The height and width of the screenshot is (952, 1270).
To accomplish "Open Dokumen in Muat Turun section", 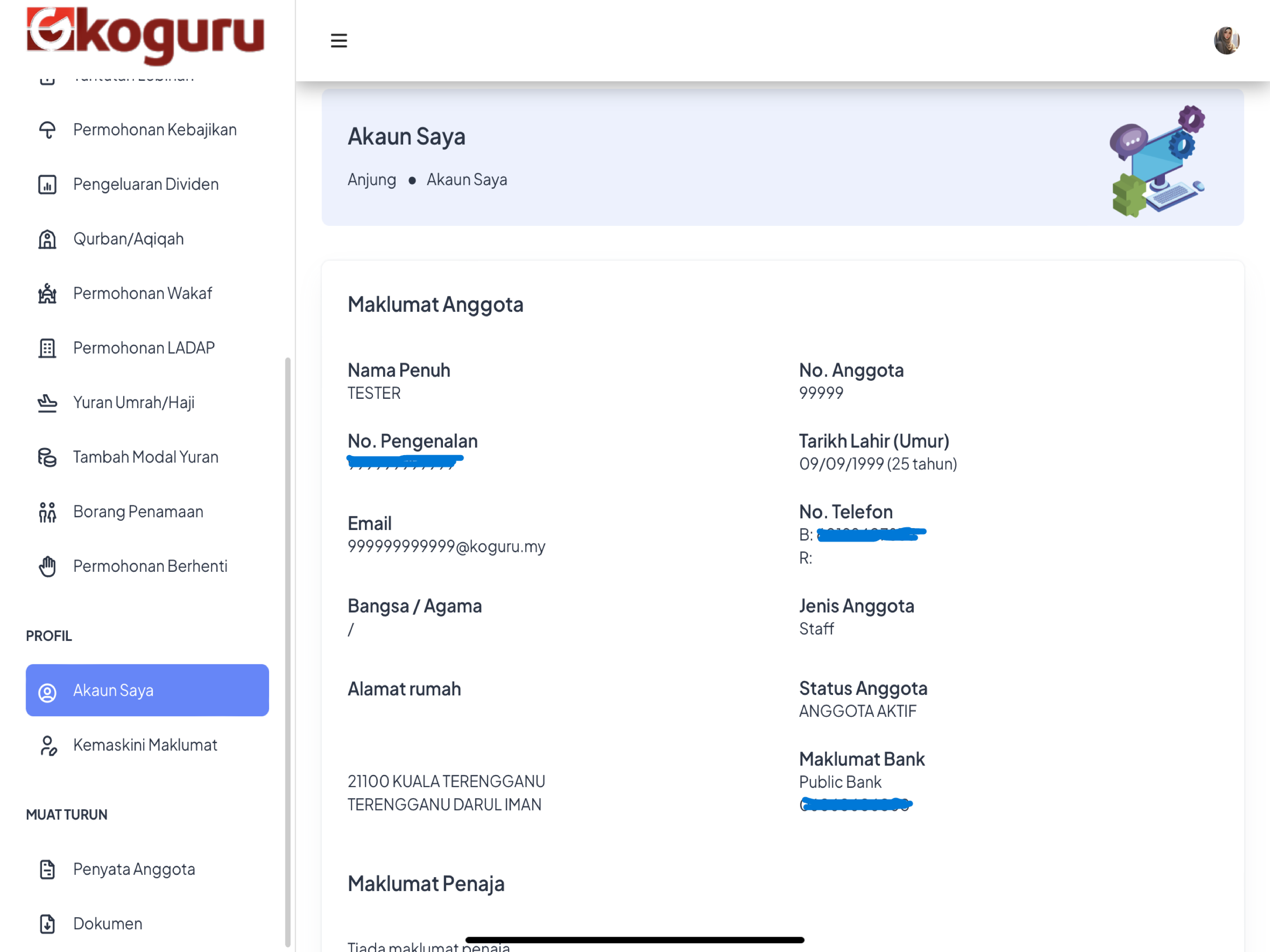I will click(147, 924).
